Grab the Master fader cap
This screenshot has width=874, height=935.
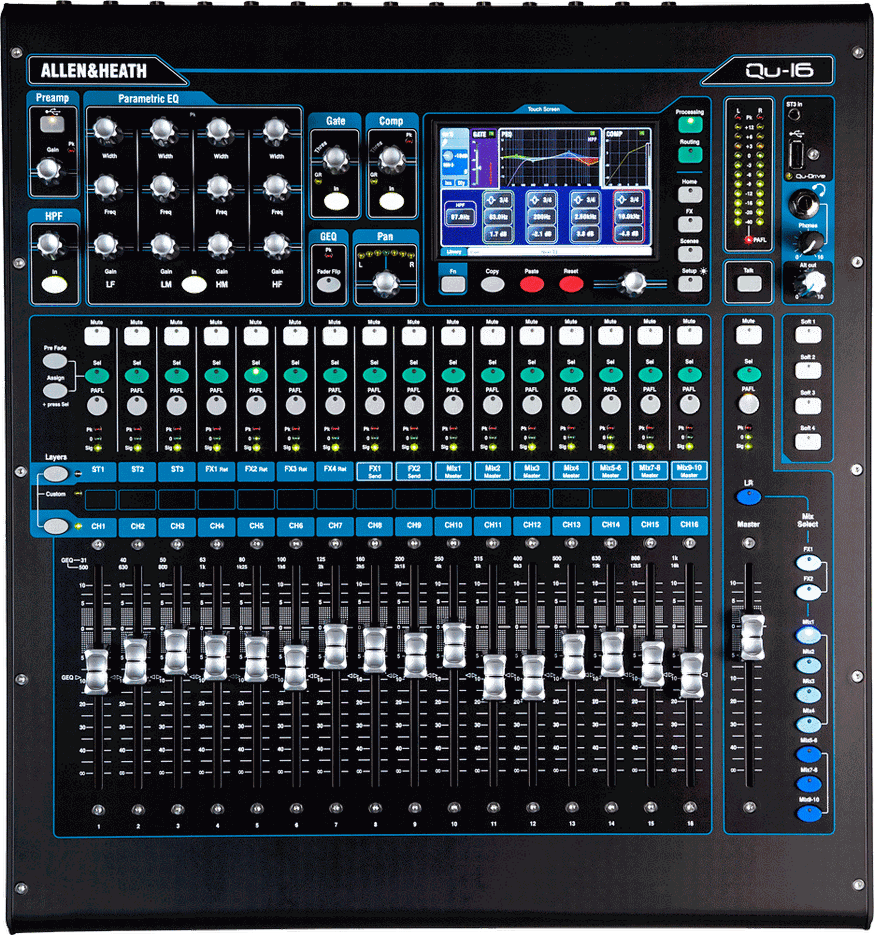pyautogui.click(x=752, y=637)
